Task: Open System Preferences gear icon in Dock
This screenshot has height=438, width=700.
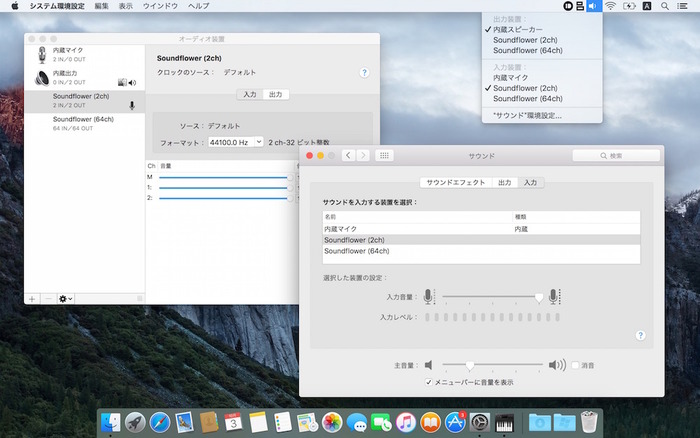Action: click(x=480, y=422)
